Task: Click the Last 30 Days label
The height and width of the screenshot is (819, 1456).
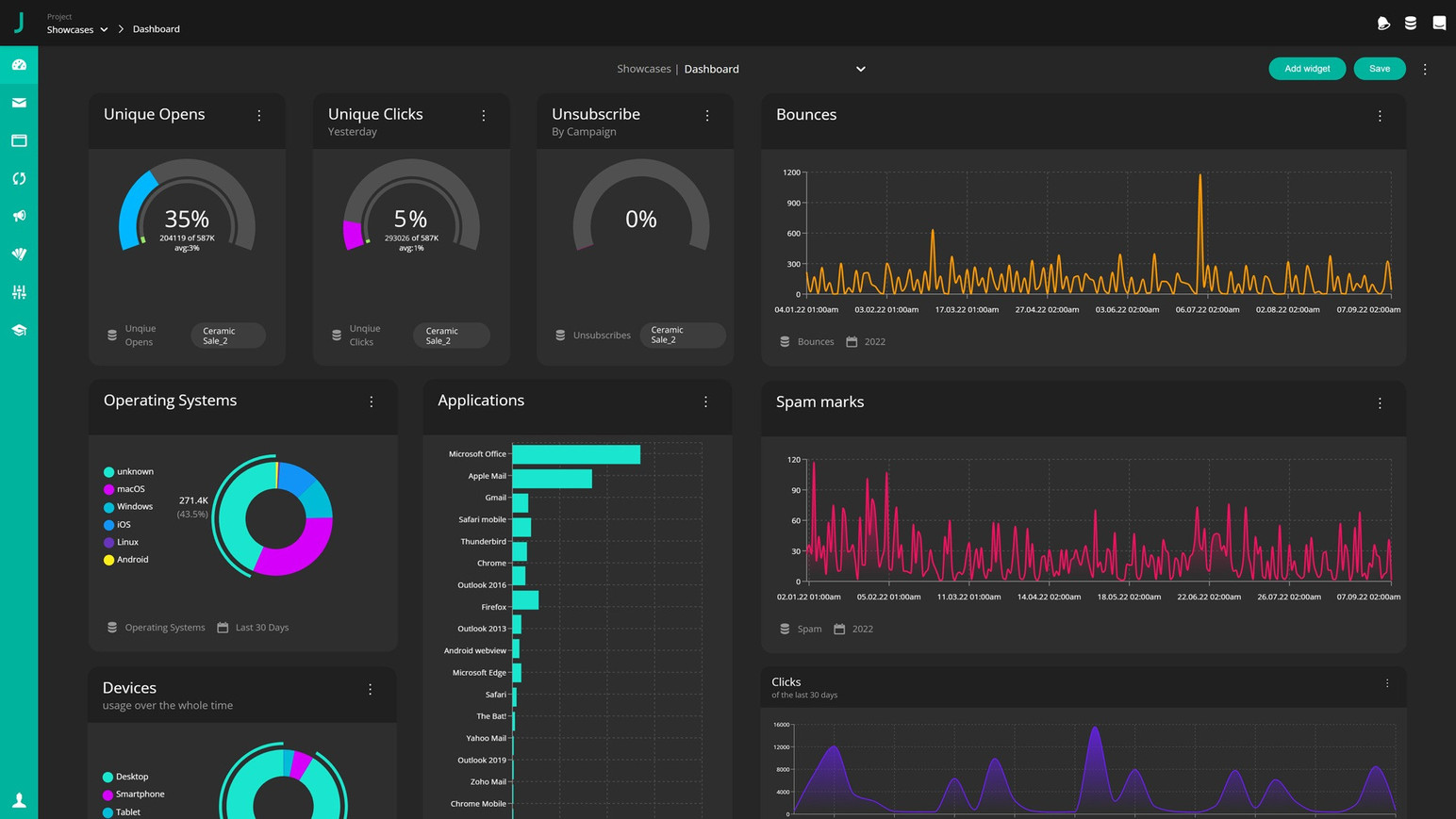Action: pyautogui.click(x=262, y=628)
